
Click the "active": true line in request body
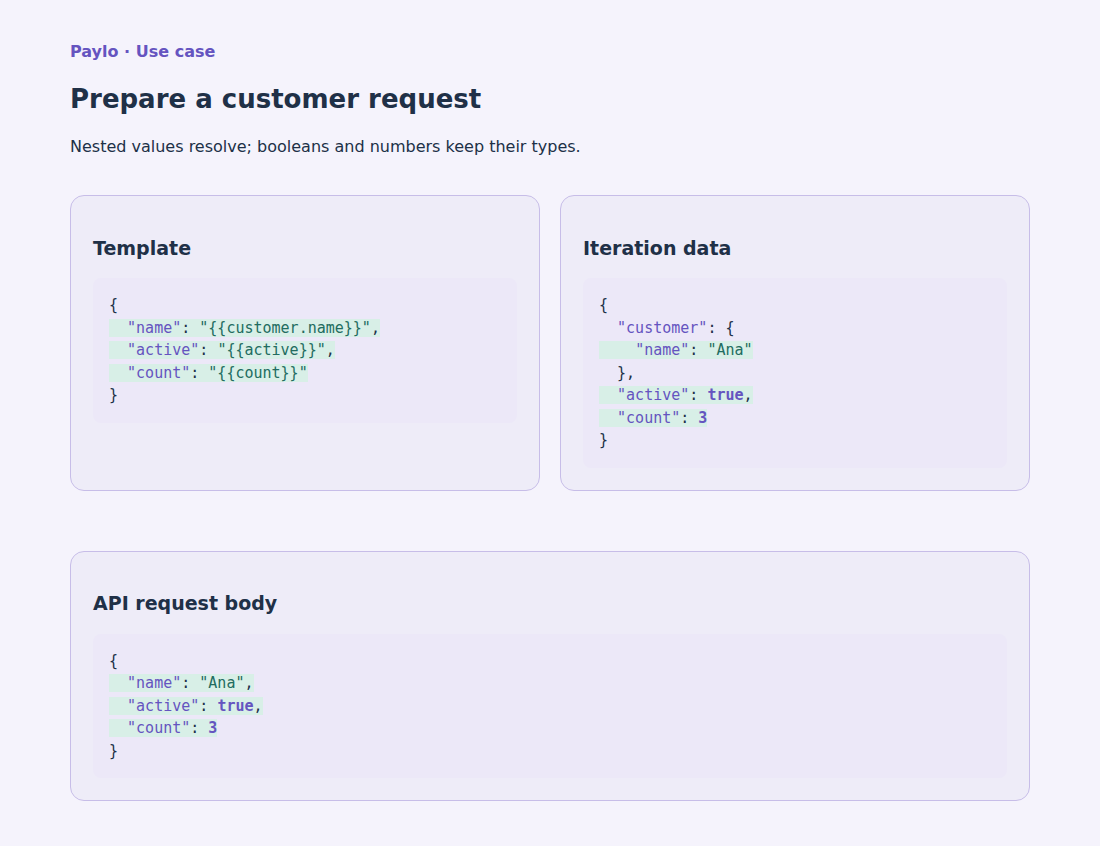pos(185,706)
